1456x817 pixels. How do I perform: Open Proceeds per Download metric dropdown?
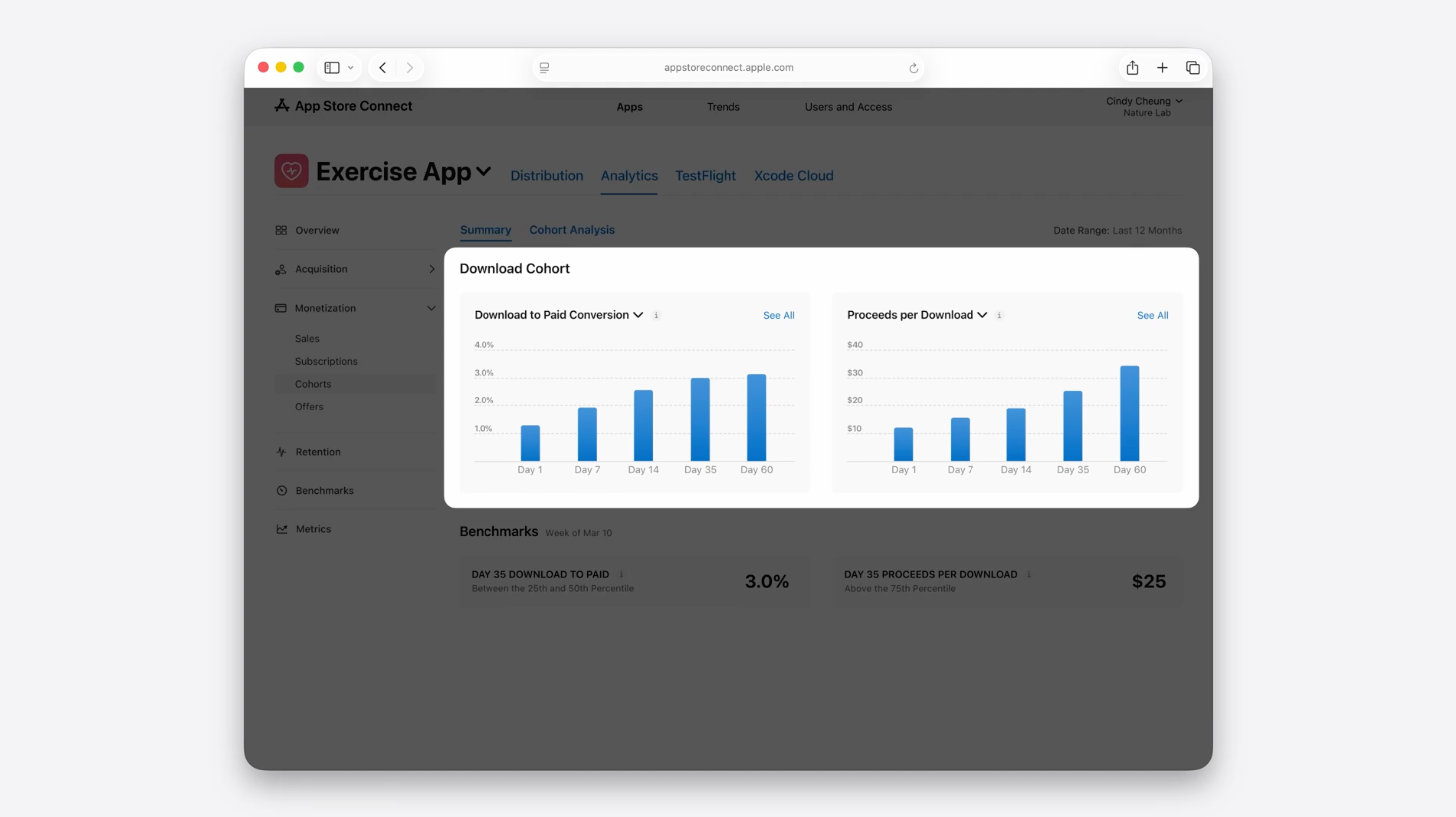pos(982,315)
